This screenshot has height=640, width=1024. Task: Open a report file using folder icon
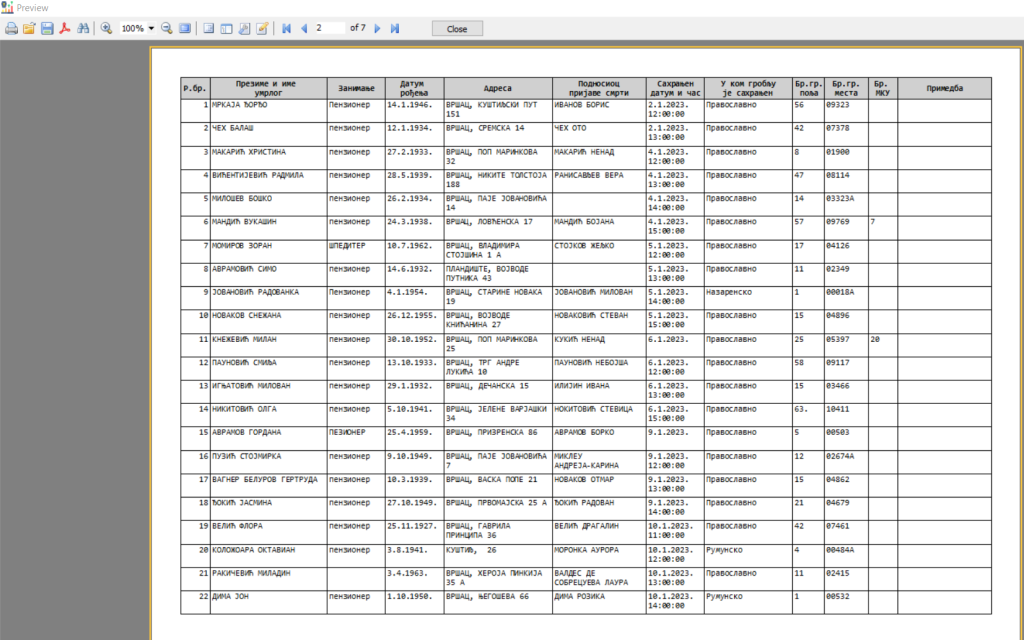(x=29, y=29)
